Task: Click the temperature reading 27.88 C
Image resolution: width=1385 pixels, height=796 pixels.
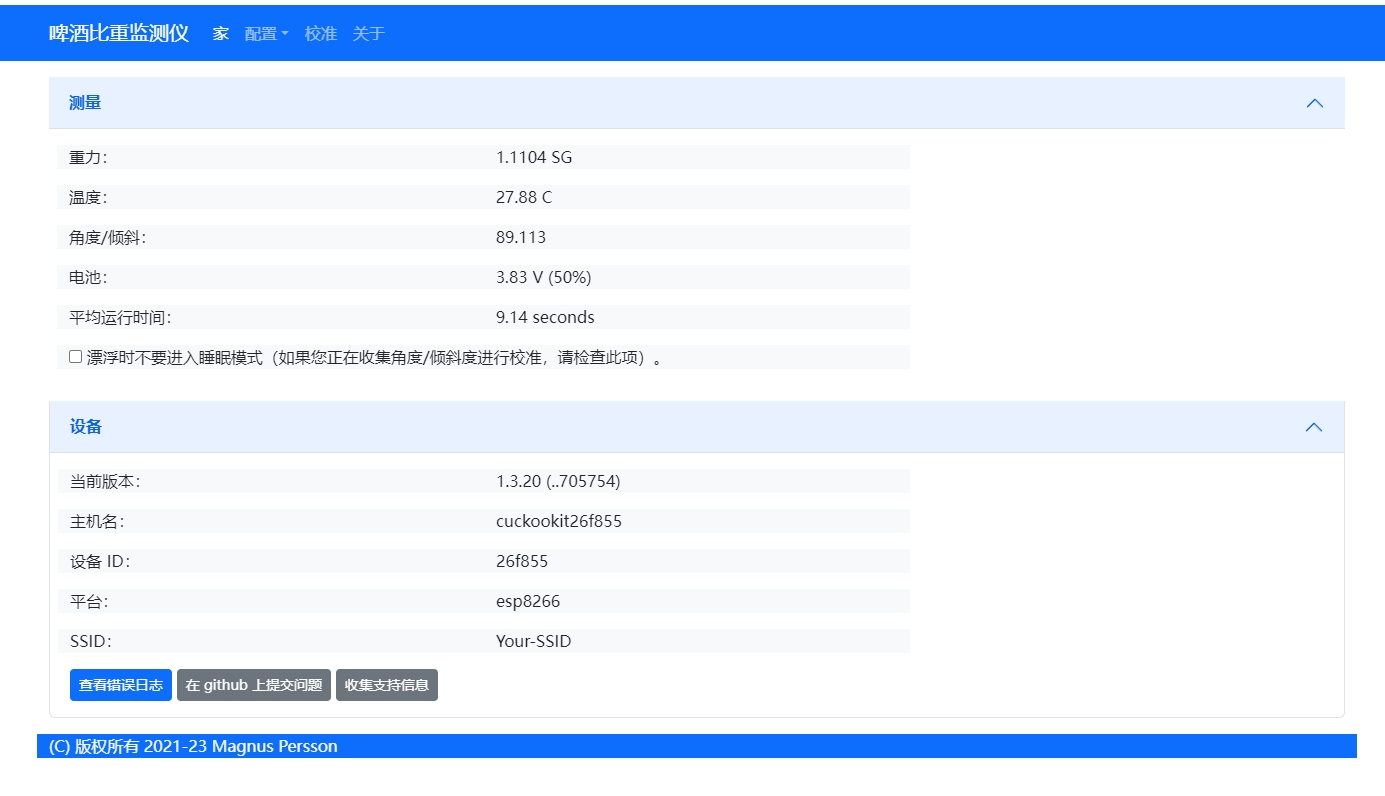Action: coord(523,197)
